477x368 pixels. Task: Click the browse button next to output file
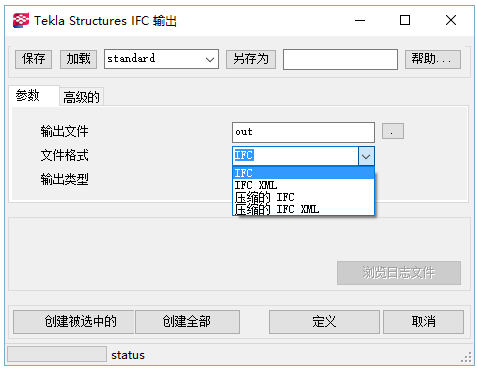[393, 131]
